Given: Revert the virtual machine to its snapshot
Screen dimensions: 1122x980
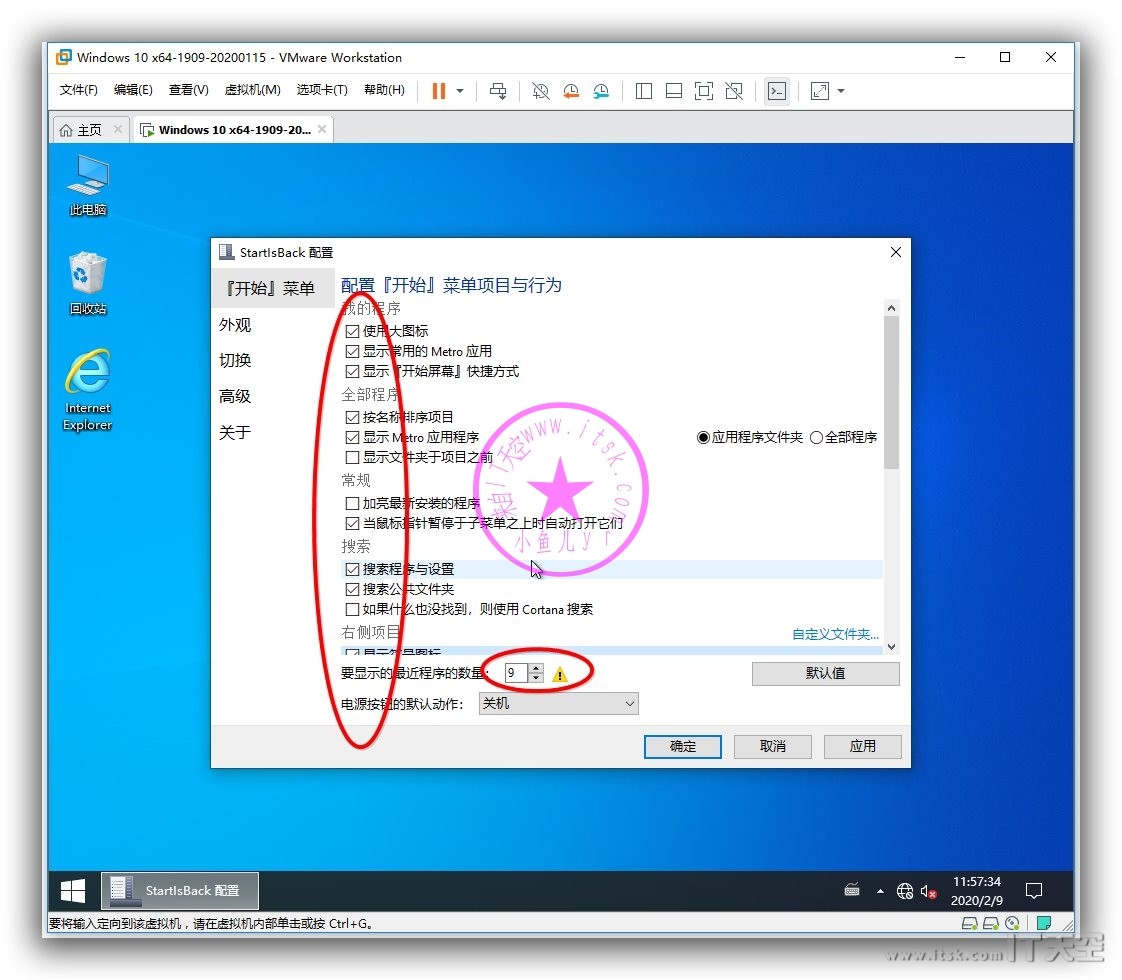Looking at the screenshot, I should pos(571,91).
